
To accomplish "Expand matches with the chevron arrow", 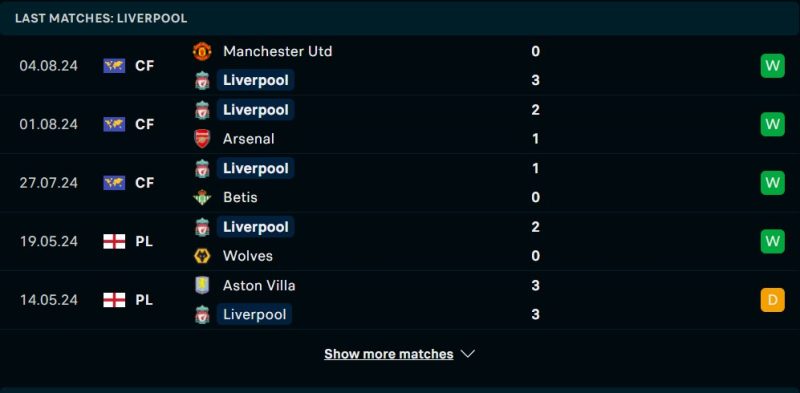I will tap(468, 354).
